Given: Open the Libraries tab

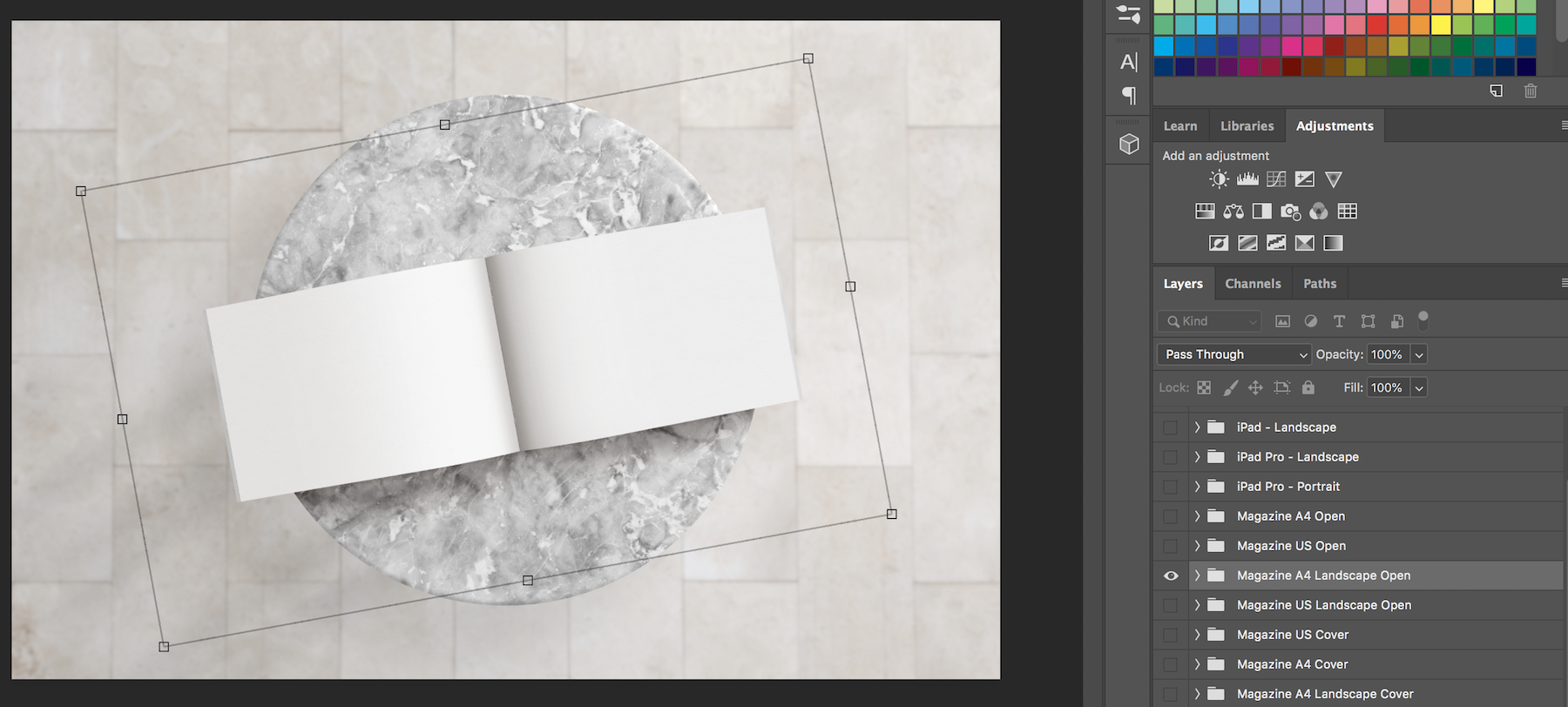Looking at the screenshot, I should tap(1247, 126).
